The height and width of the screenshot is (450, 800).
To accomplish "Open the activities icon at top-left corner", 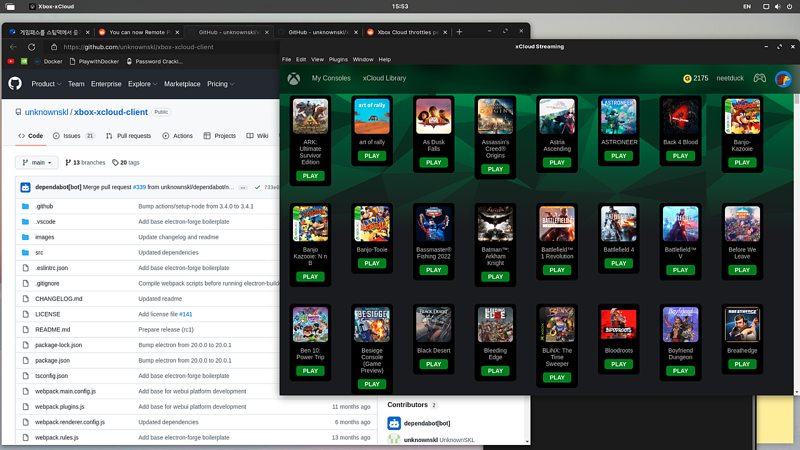I will pos(10,7).
